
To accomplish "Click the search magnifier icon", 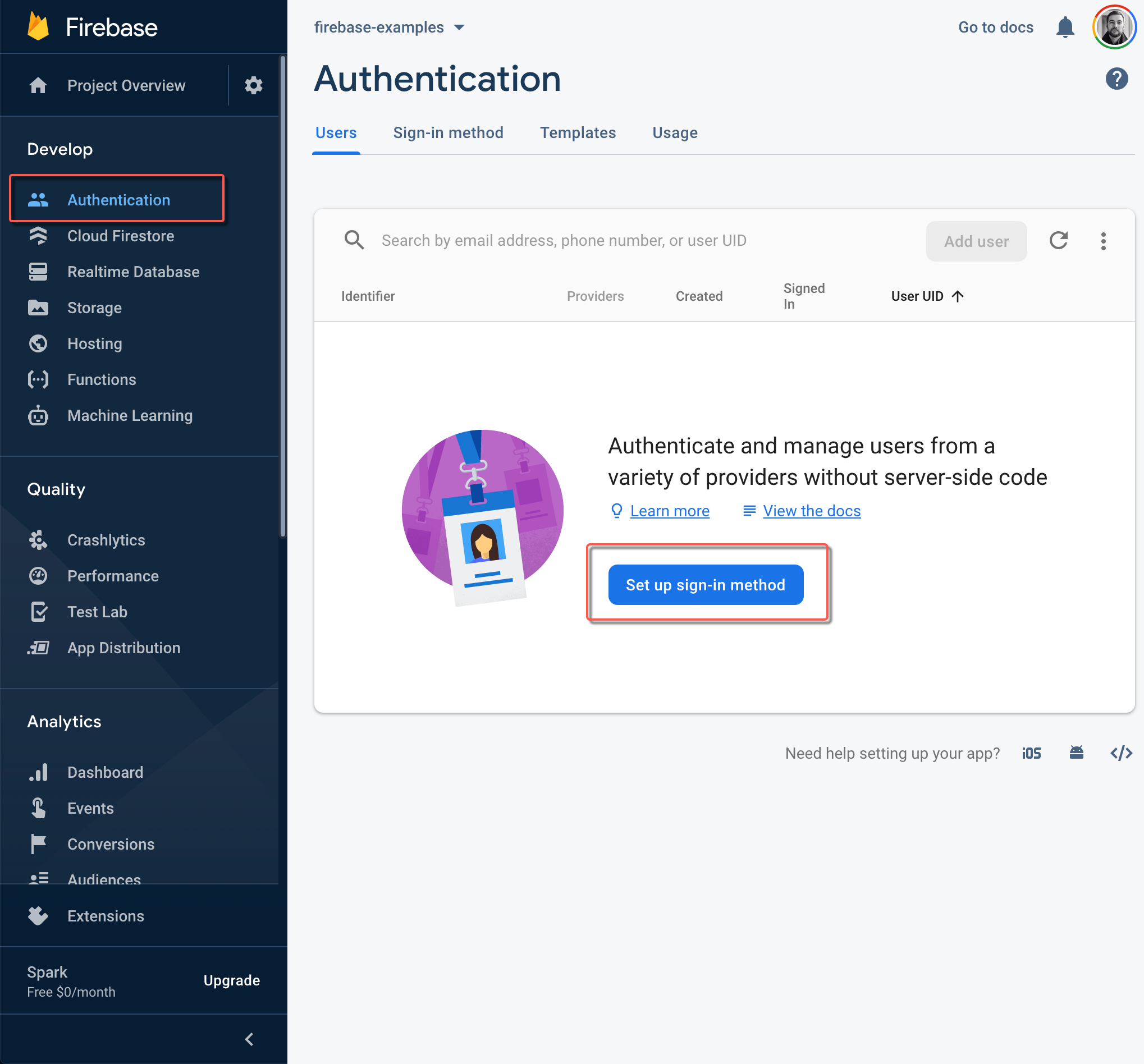I will pyautogui.click(x=354, y=240).
